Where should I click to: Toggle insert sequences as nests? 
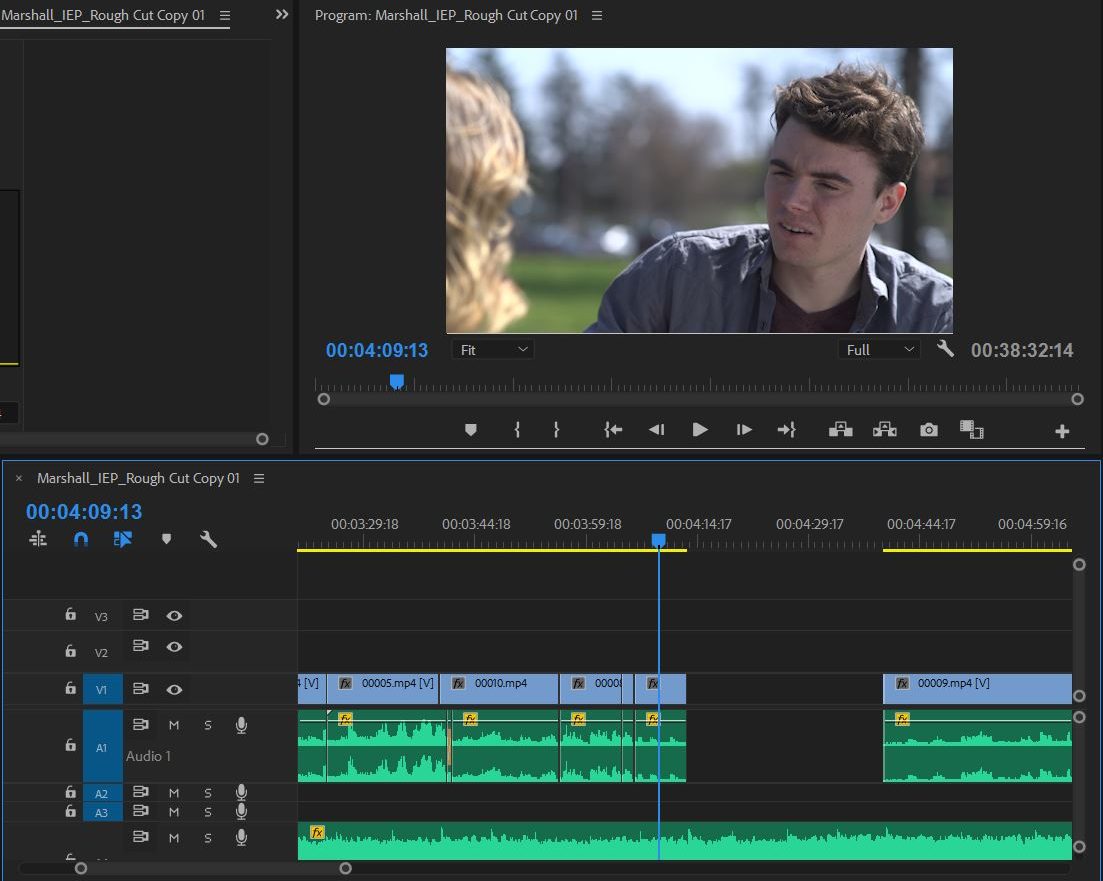38,539
